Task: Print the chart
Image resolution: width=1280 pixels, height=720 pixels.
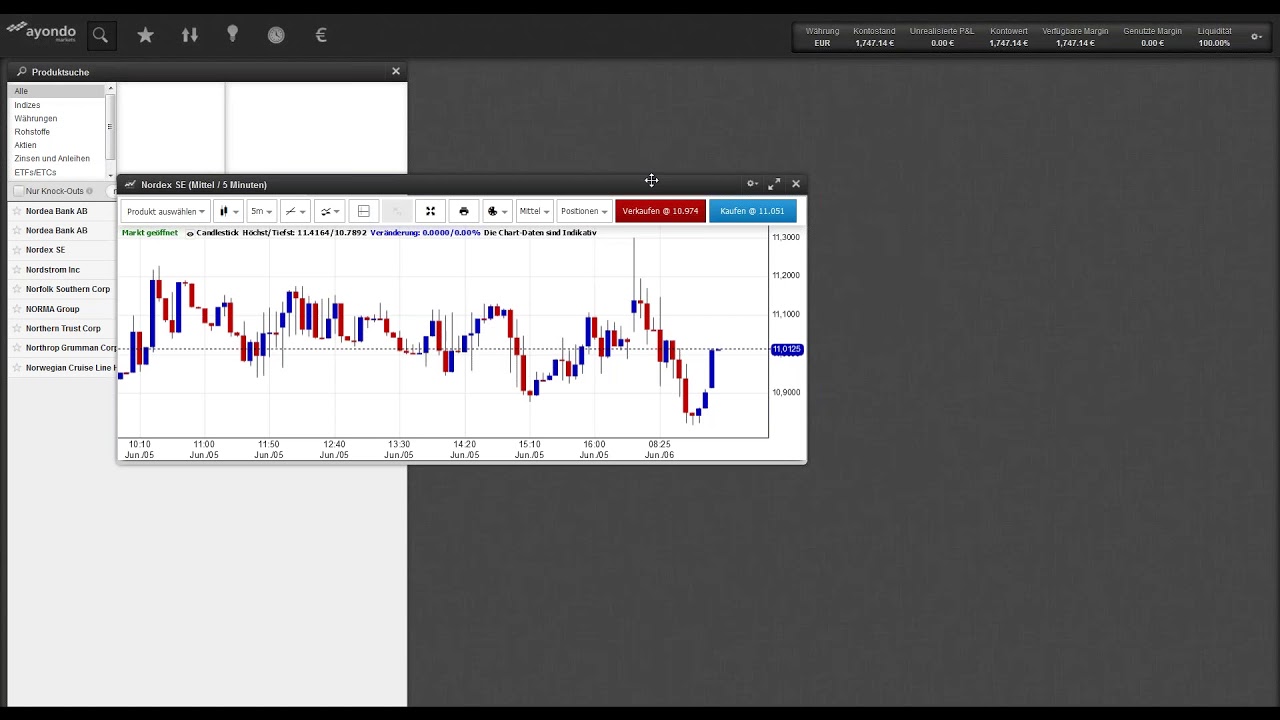Action: click(x=463, y=211)
